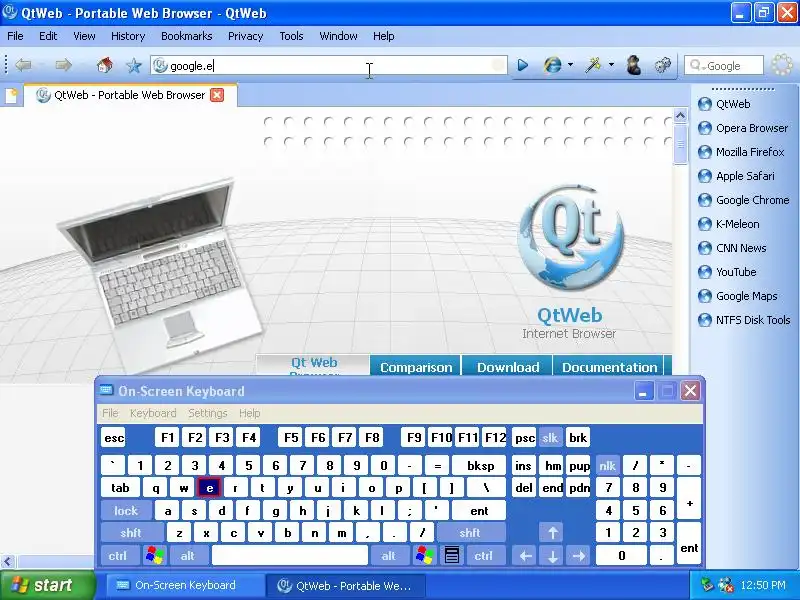Open settings gears icon in toolbar
The height and width of the screenshot is (600, 800).
[x=663, y=65]
